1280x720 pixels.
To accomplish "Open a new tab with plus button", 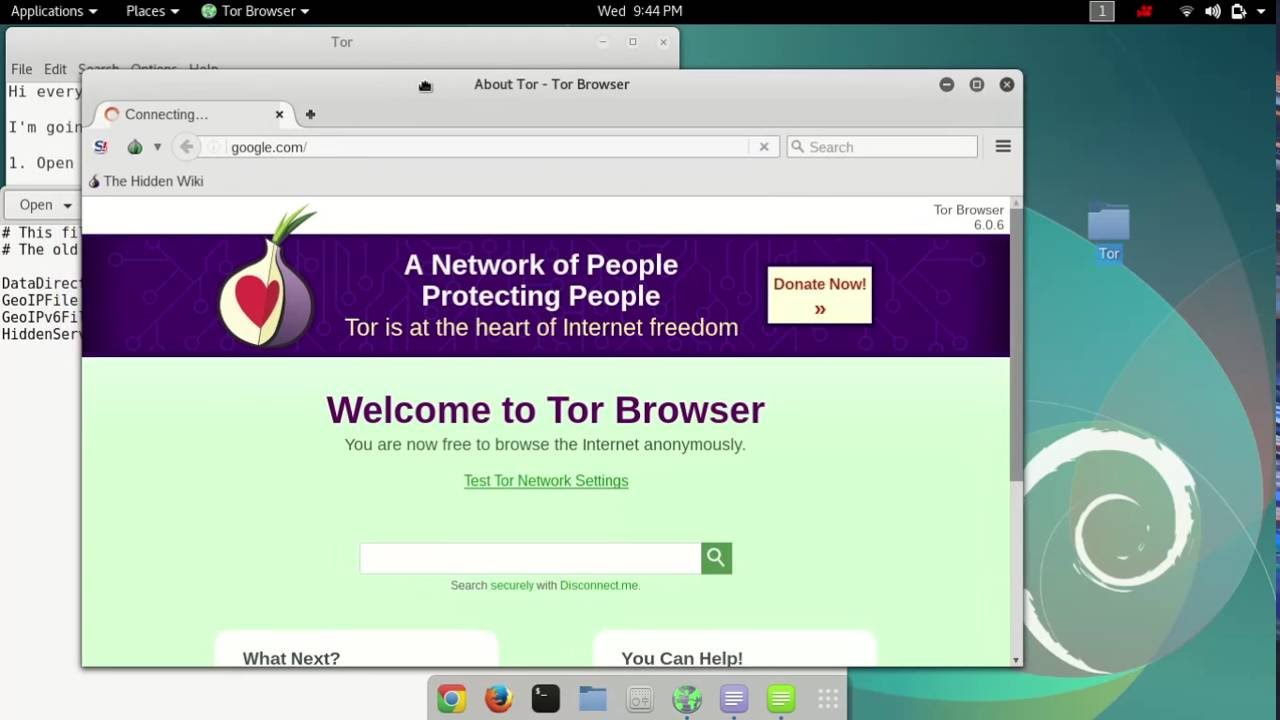I will coord(310,115).
